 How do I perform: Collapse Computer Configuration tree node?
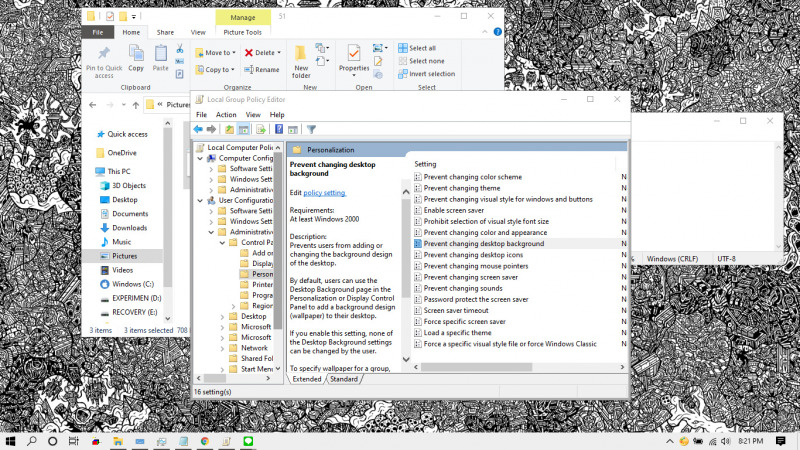pyautogui.click(x=200, y=158)
